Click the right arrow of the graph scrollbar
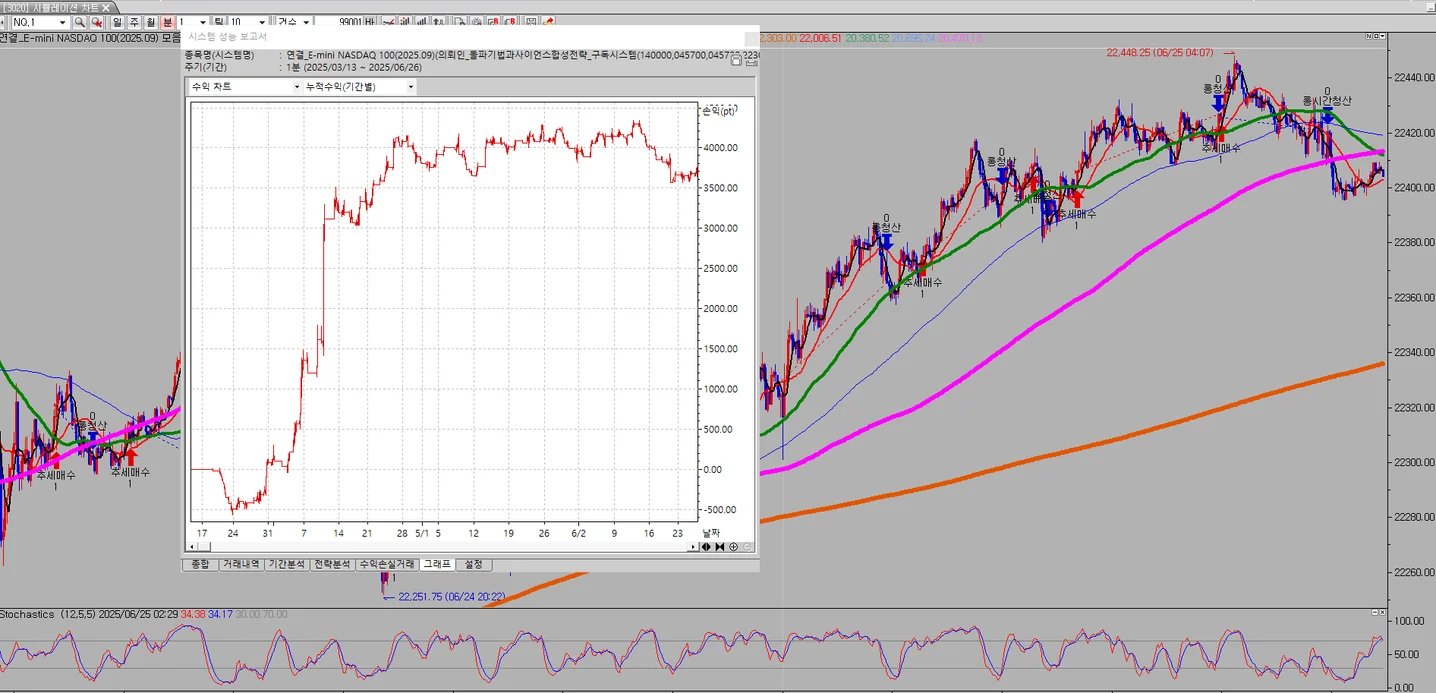Screen dimensions: 1436x693 coord(693,547)
